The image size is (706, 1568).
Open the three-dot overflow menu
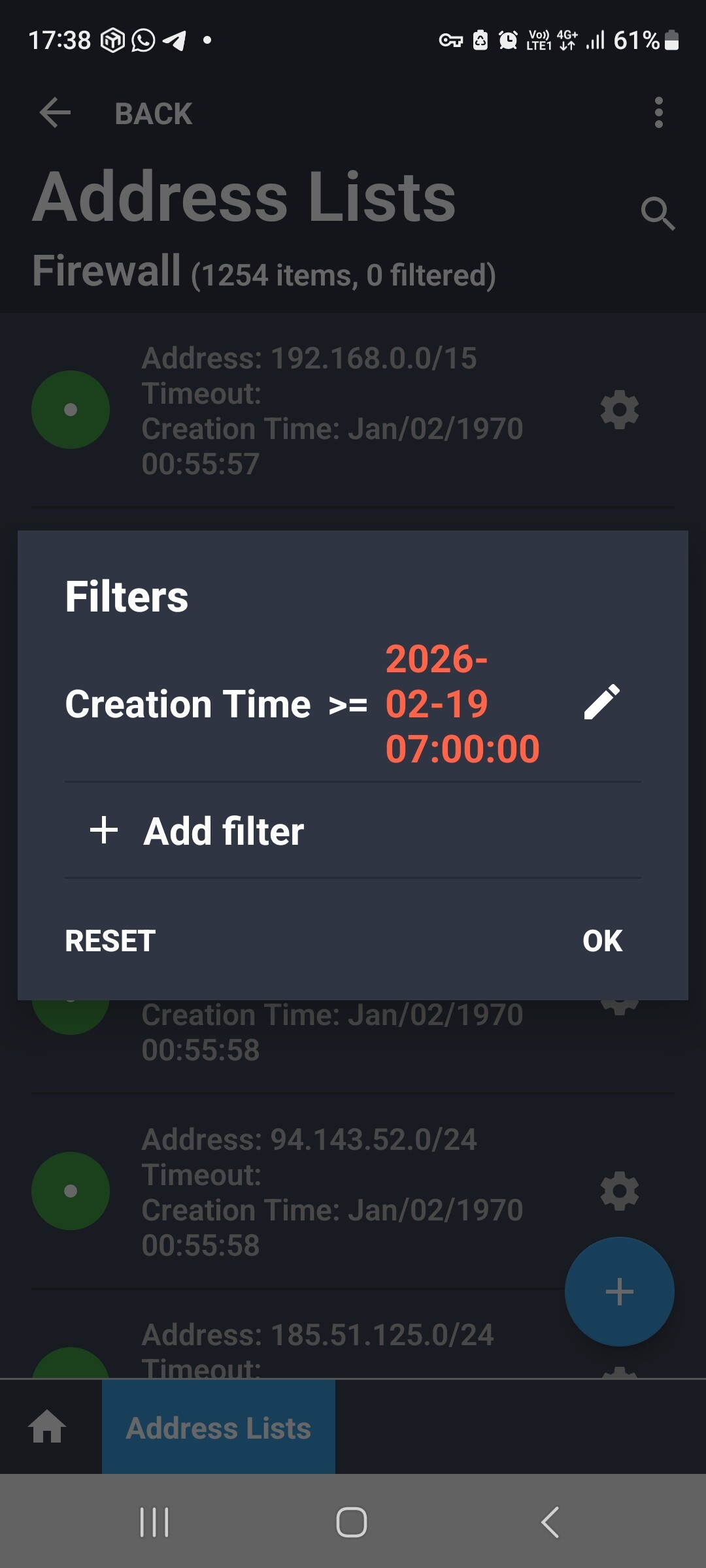pyautogui.click(x=658, y=113)
